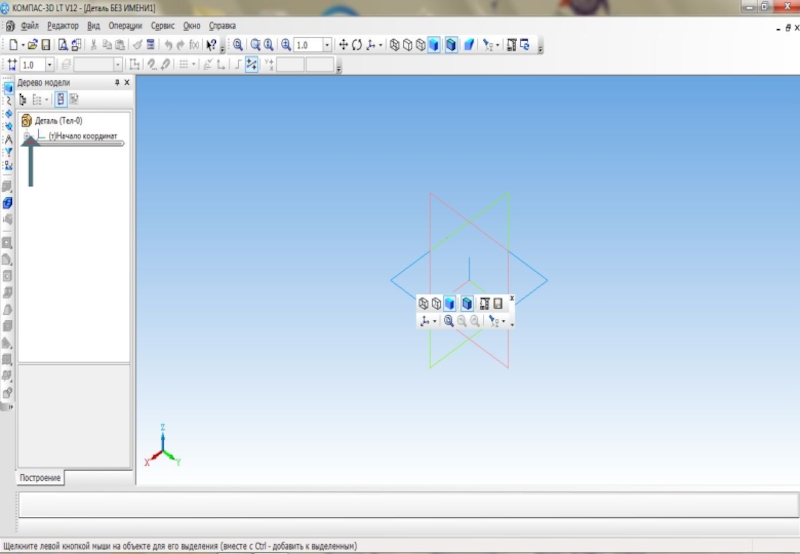Open the Сервис menu
This screenshot has height=554, width=800.
[x=163, y=26]
